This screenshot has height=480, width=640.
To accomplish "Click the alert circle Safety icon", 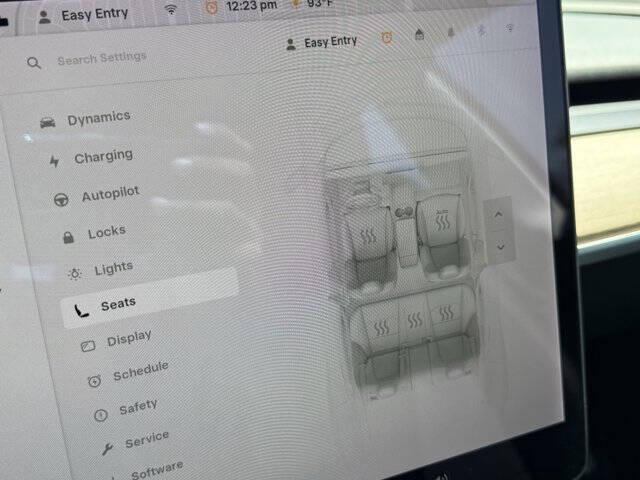I will pyautogui.click(x=100, y=416).
